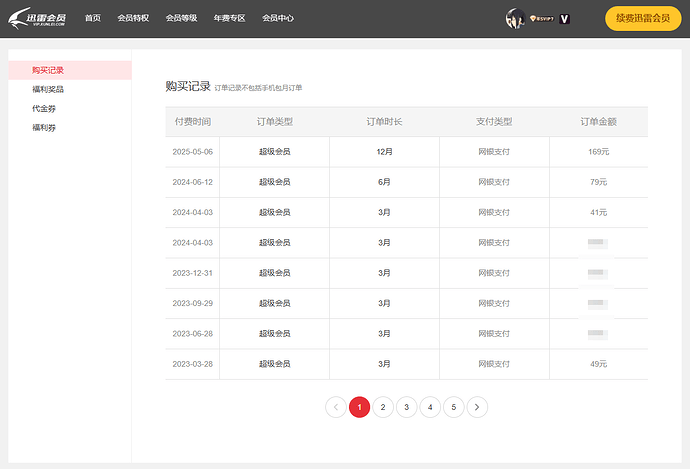Screen dimensions: 690x469
Task: Click the 79元 order amount
Action: tap(598, 182)
